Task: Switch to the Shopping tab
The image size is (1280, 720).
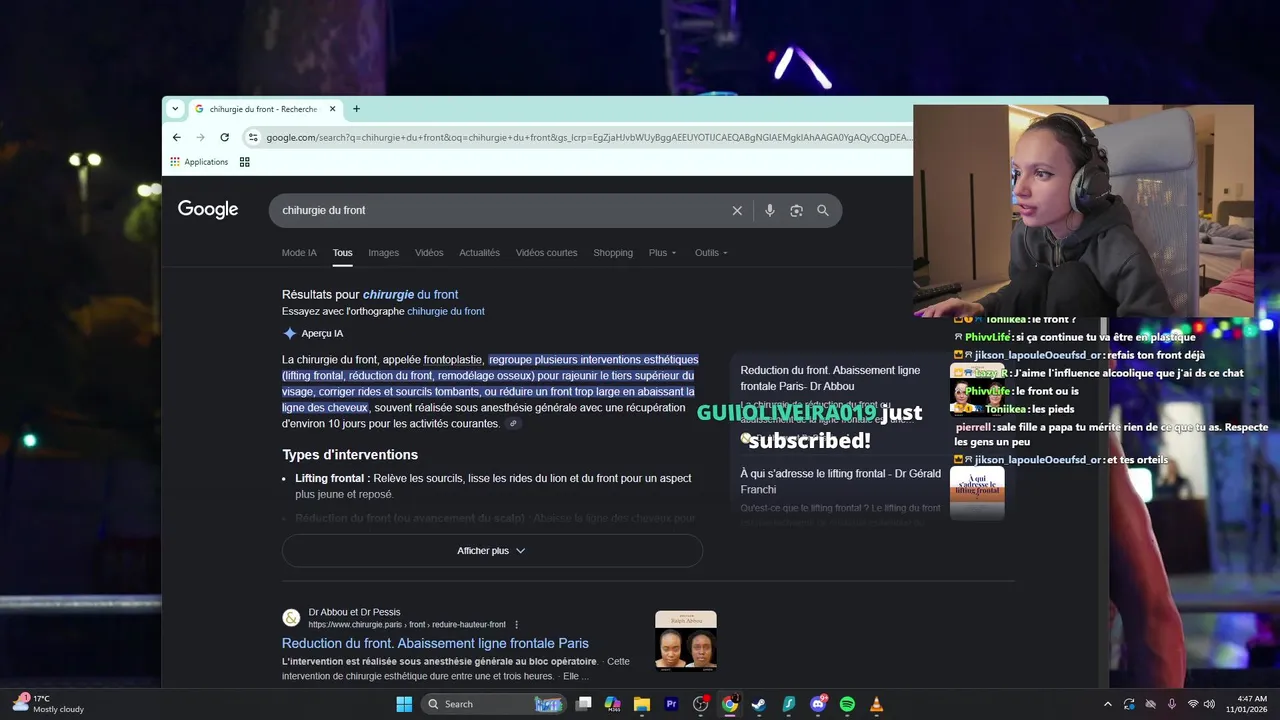Action: (613, 253)
